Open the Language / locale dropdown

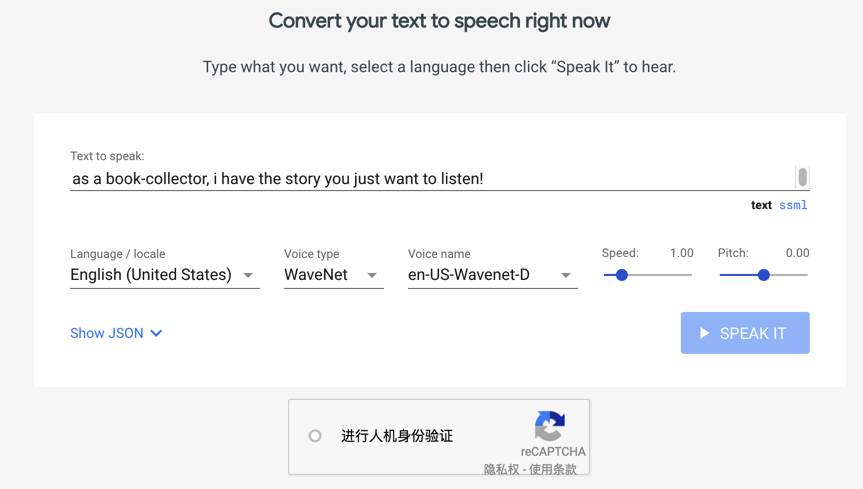pos(164,275)
